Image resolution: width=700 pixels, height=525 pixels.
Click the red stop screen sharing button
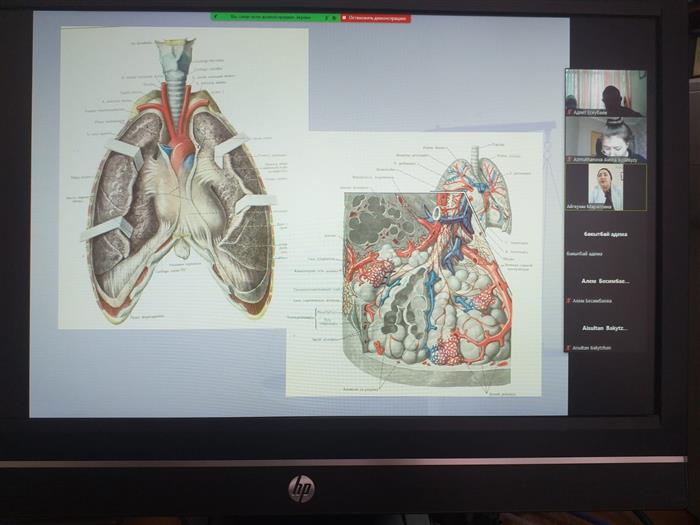pyautogui.click(x=375, y=18)
